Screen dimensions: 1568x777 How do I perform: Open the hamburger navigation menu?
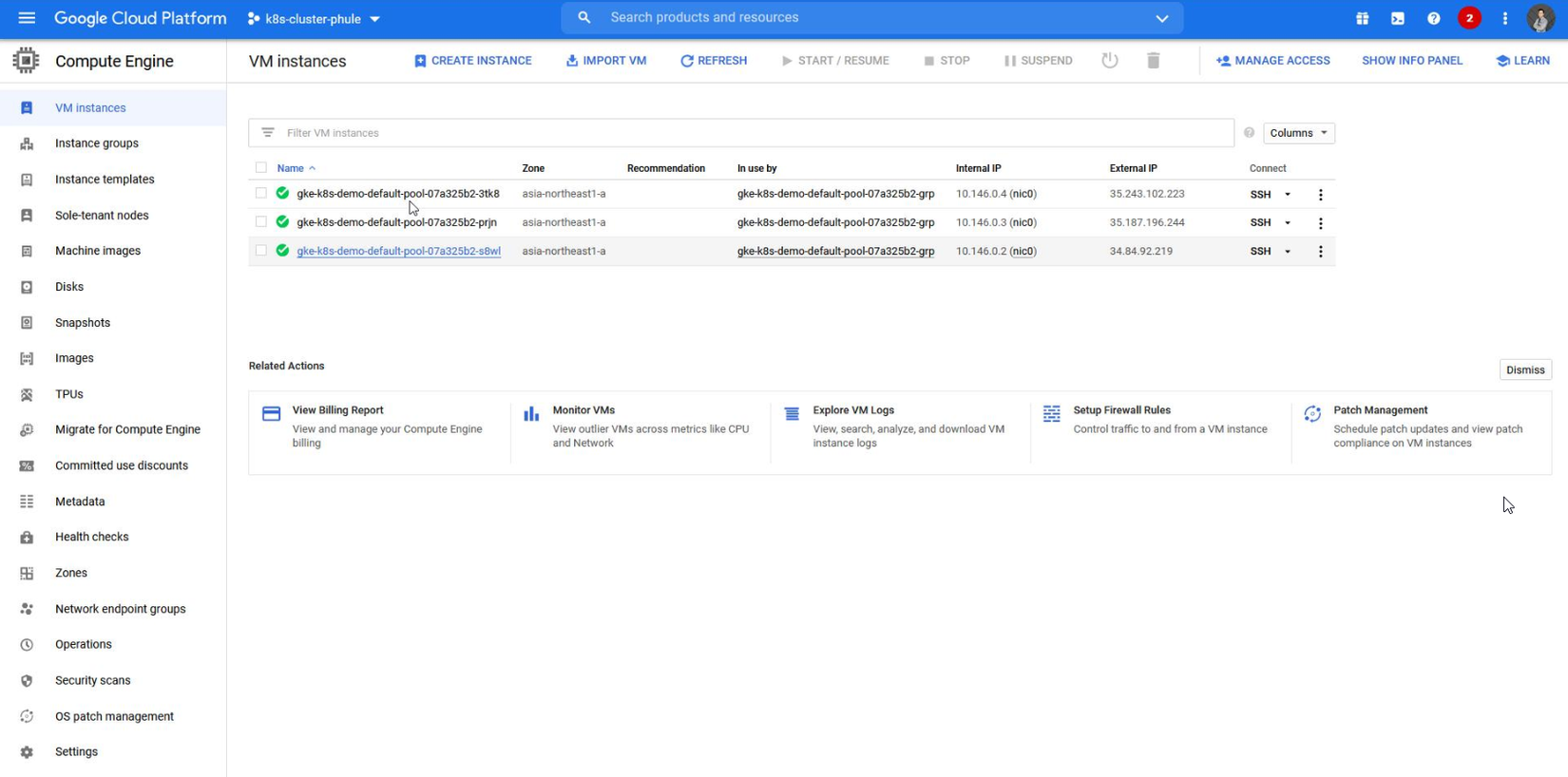click(x=27, y=18)
